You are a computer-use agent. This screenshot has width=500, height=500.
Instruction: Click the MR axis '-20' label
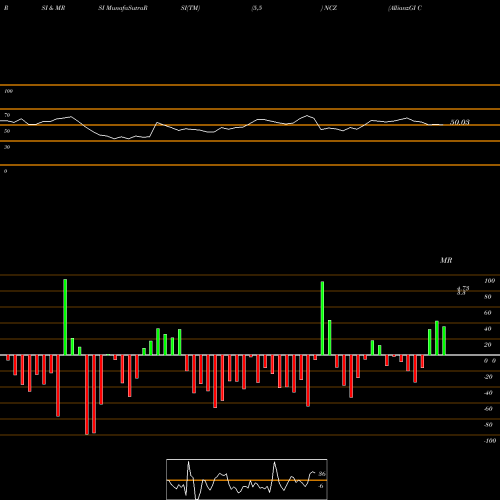(488, 377)
